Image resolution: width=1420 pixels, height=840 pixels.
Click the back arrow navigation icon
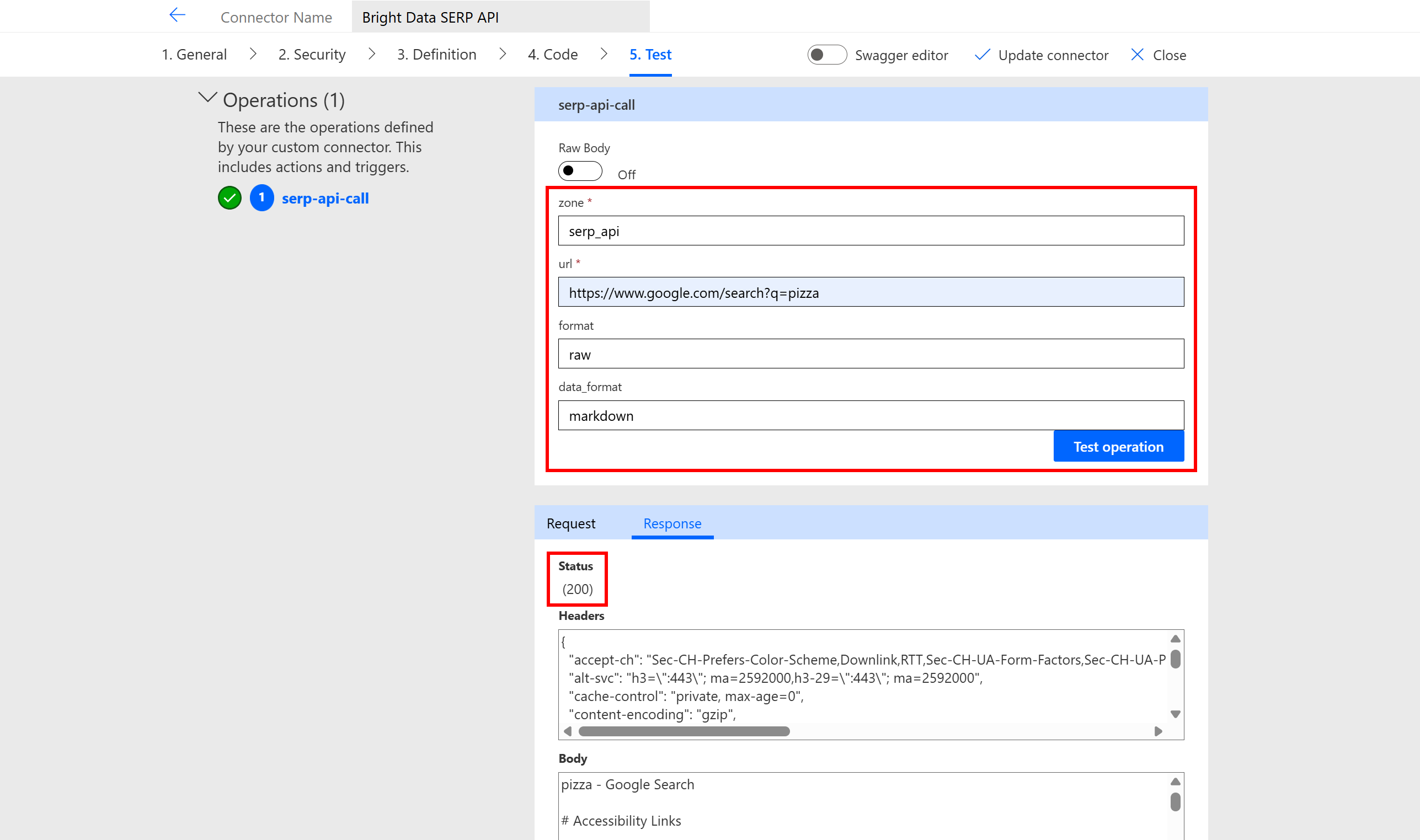177,15
